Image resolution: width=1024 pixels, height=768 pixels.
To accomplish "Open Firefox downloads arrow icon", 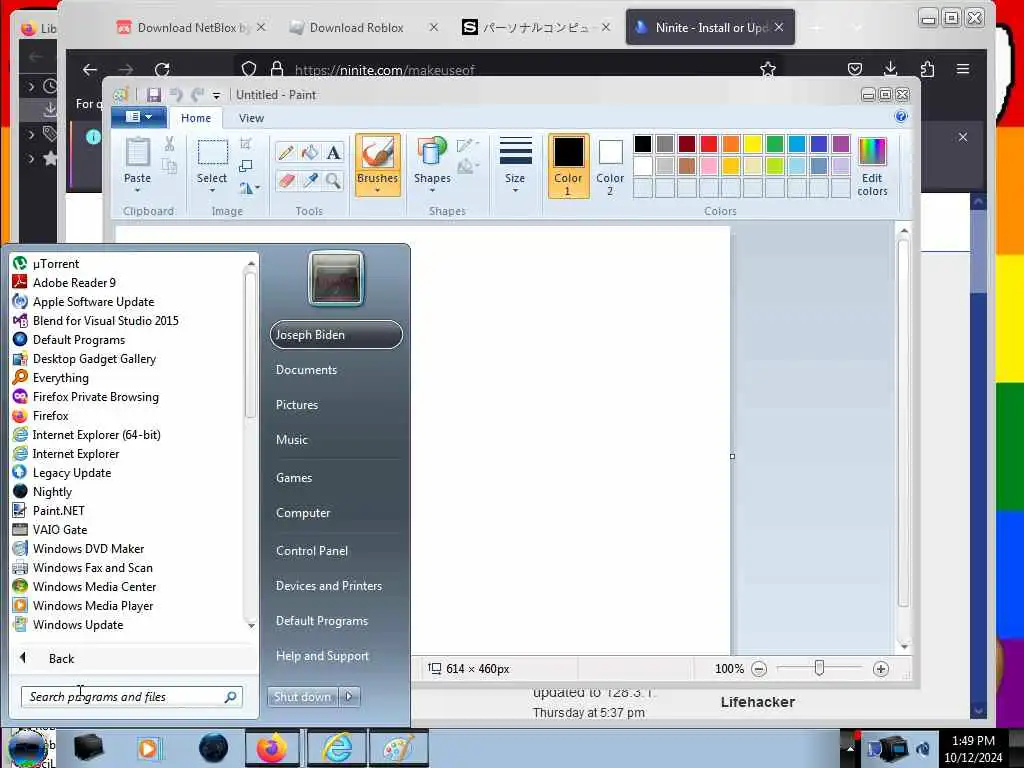I will point(891,69).
